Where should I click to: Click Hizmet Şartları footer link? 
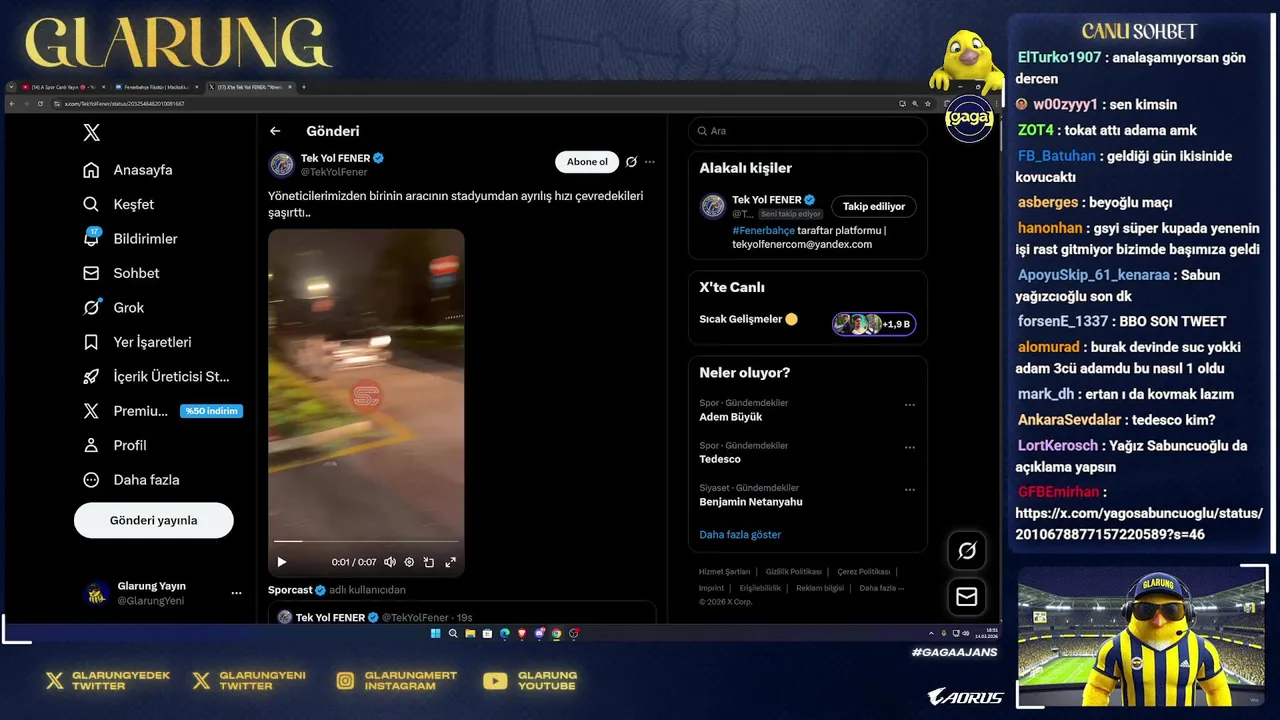[724, 572]
